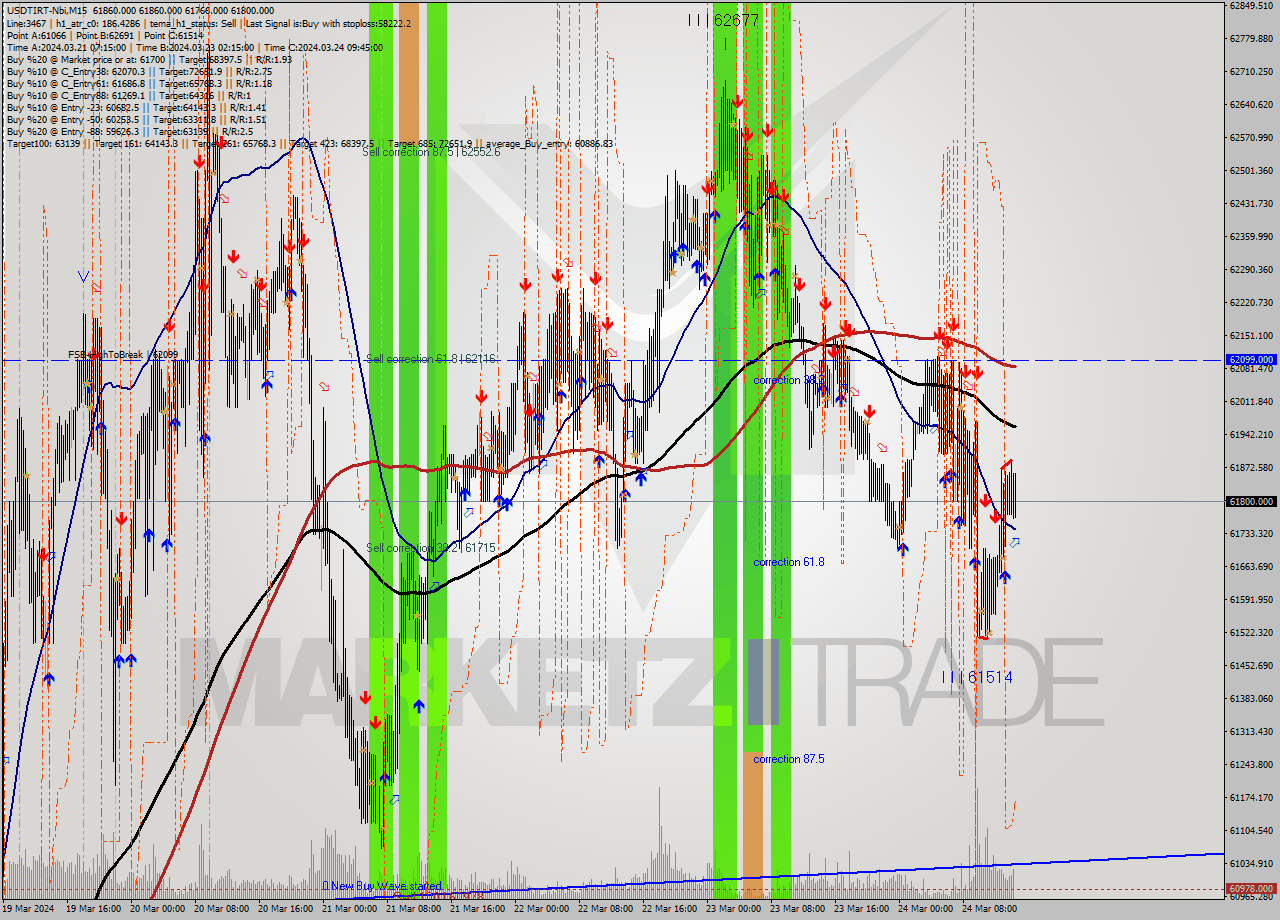This screenshot has width=1280, height=920.
Task: Click the '21 Mar 00:00' time axis label
Action: (x=351, y=909)
